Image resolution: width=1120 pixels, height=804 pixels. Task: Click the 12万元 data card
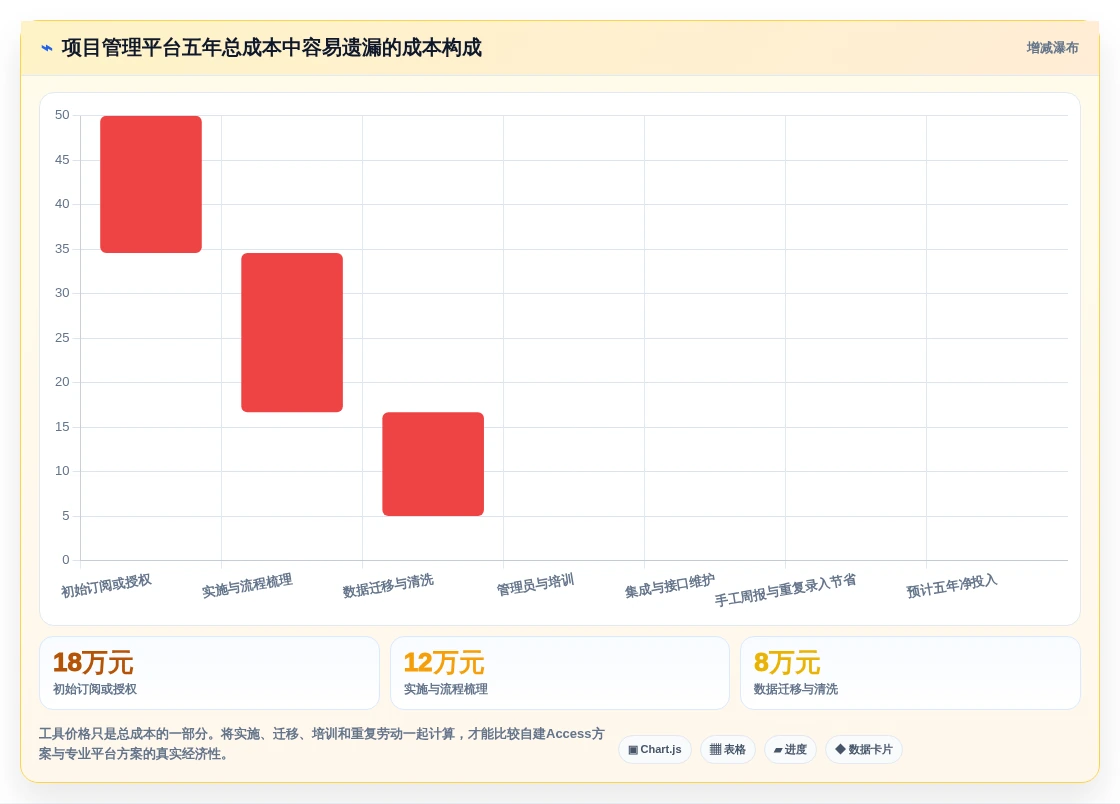point(559,673)
